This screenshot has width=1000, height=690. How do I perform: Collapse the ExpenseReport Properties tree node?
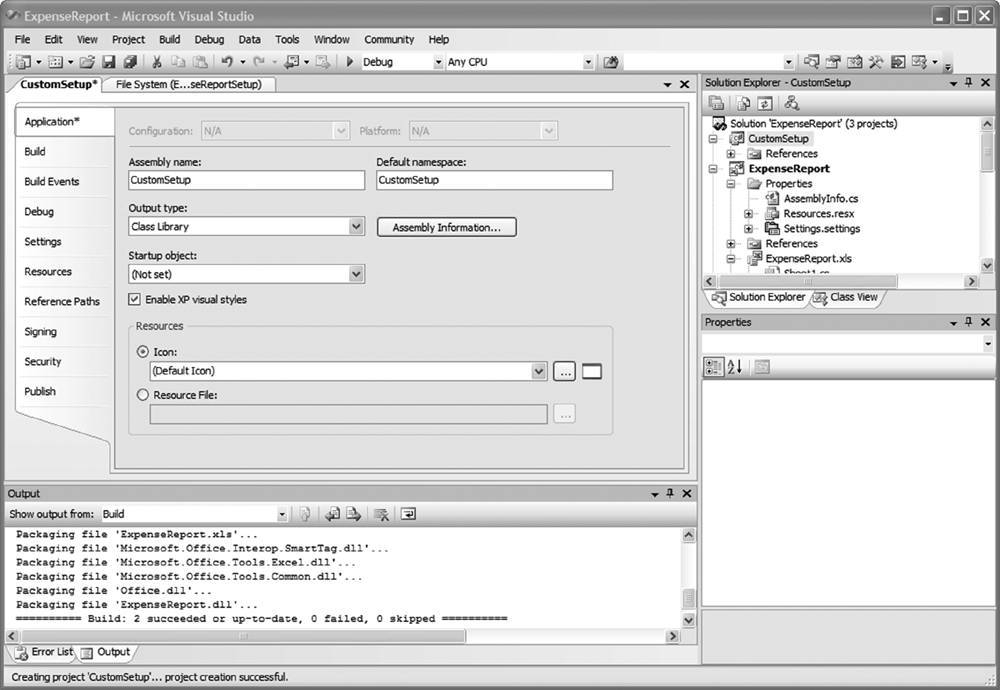[731, 184]
